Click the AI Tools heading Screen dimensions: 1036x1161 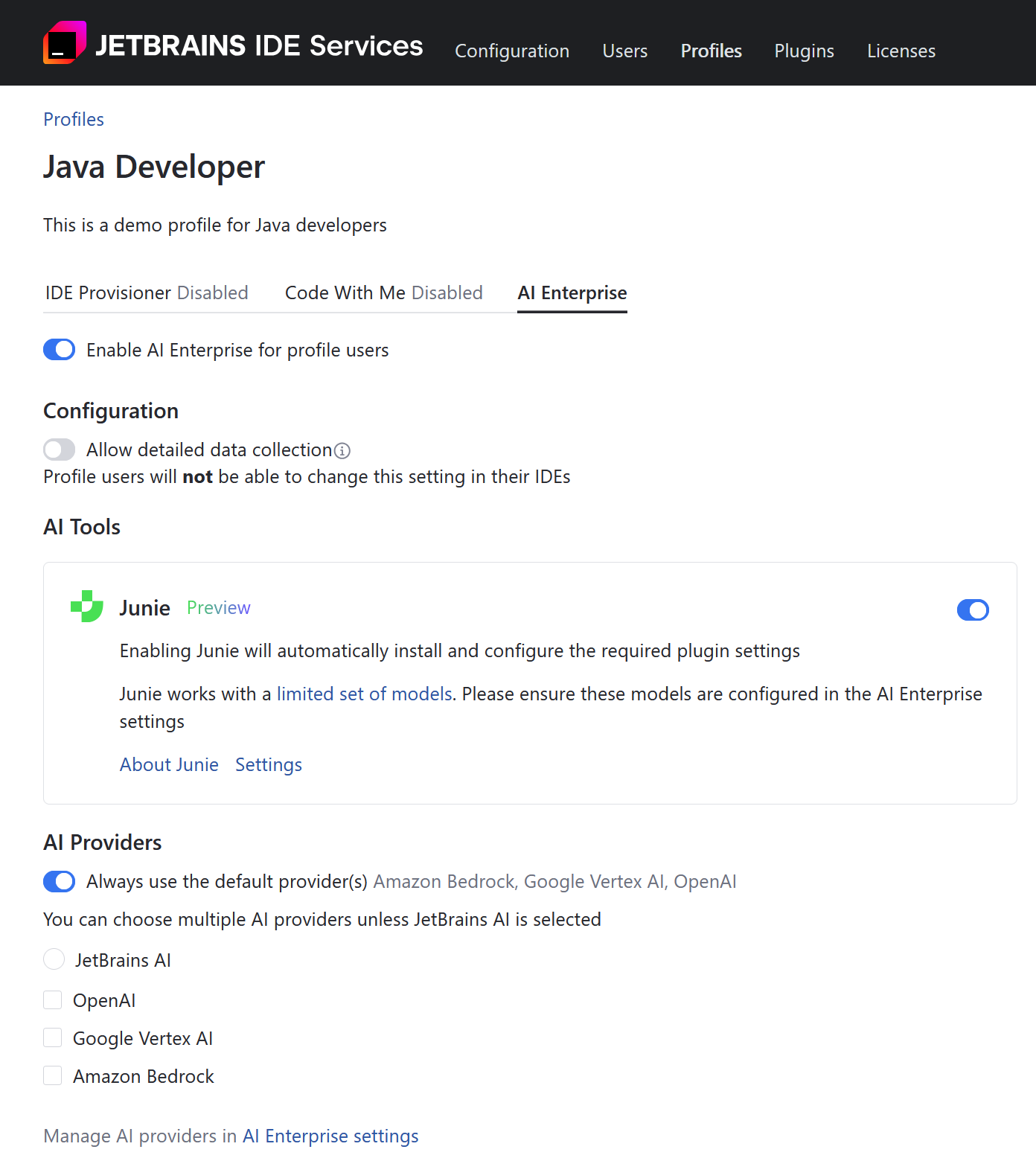tap(82, 527)
